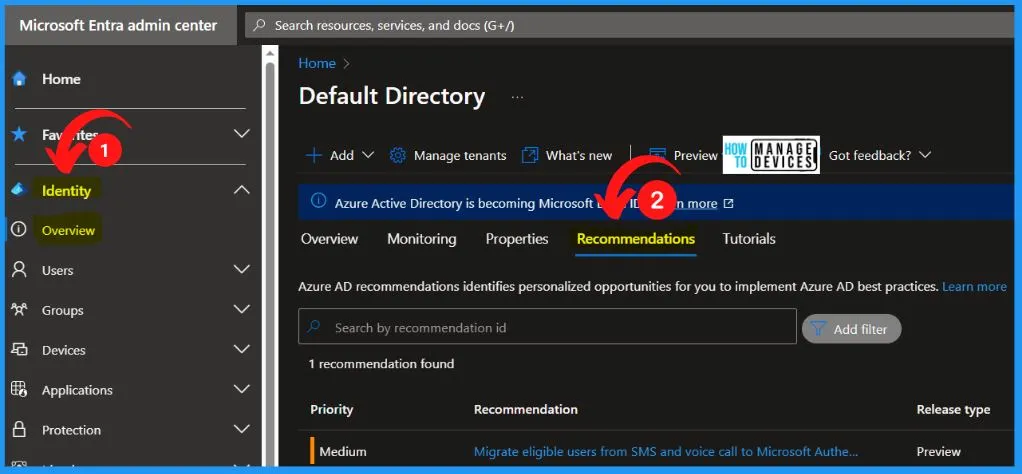Expand the Favorites section chevron

(242, 134)
